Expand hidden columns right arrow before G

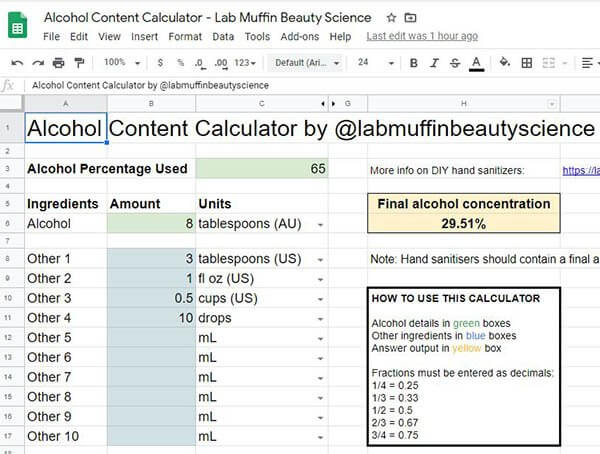tap(333, 104)
